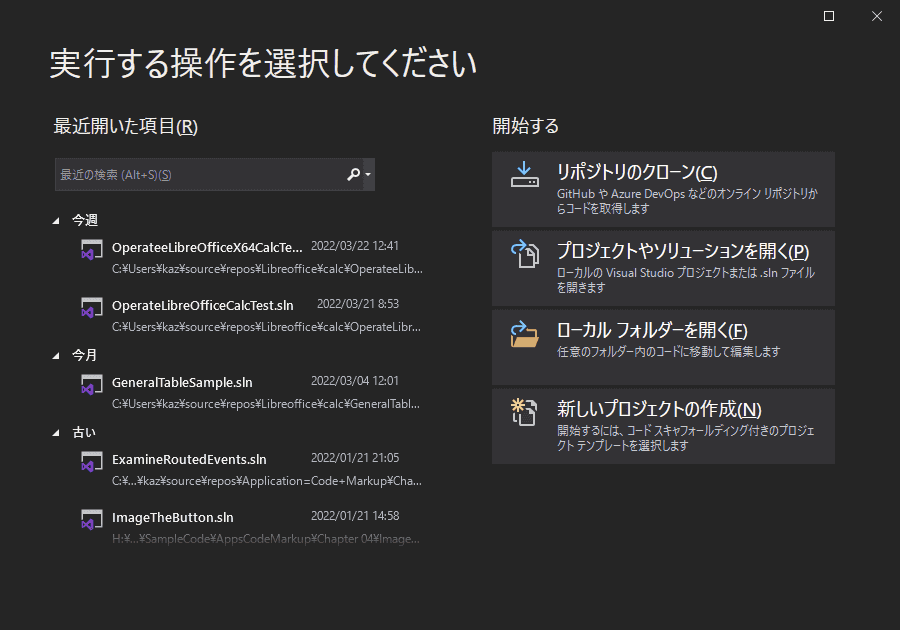
Task: Click the open local folder icon
Action: click(525, 334)
